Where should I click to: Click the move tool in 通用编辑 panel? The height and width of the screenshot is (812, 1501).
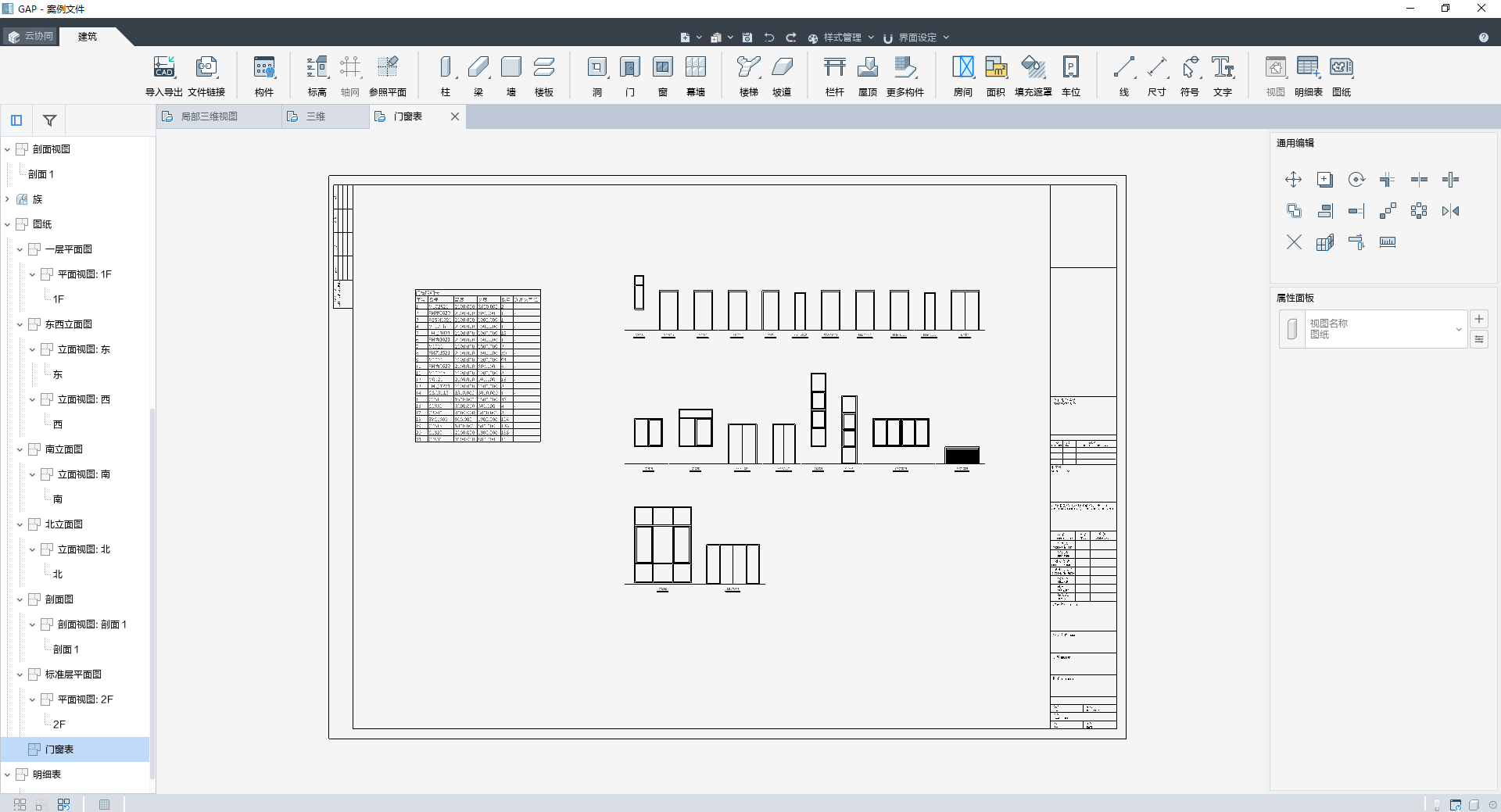(x=1294, y=180)
